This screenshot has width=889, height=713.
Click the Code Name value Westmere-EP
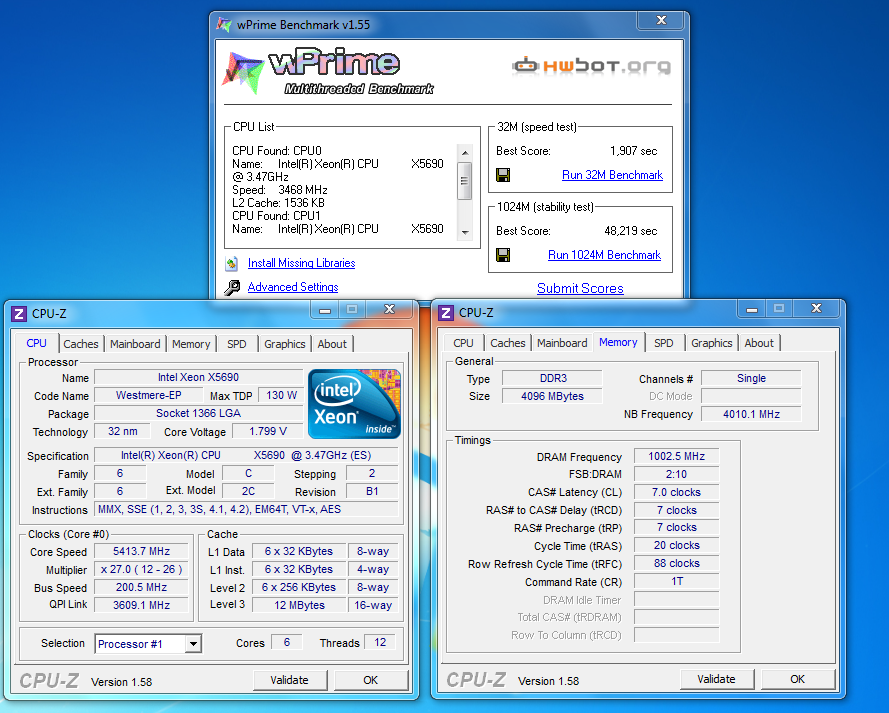pos(148,396)
